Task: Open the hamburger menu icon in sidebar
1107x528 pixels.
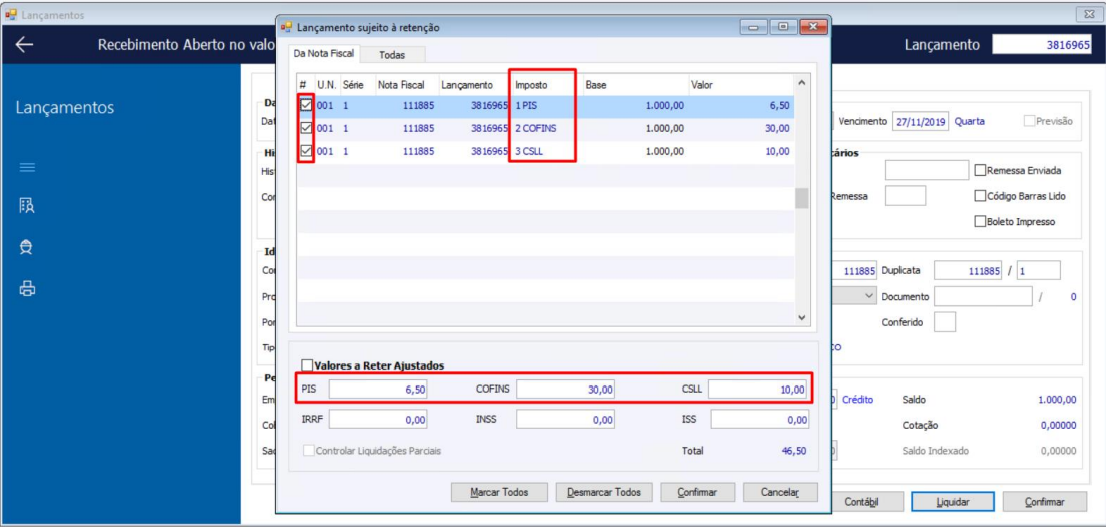Action: pyautogui.click(x=27, y=167)
